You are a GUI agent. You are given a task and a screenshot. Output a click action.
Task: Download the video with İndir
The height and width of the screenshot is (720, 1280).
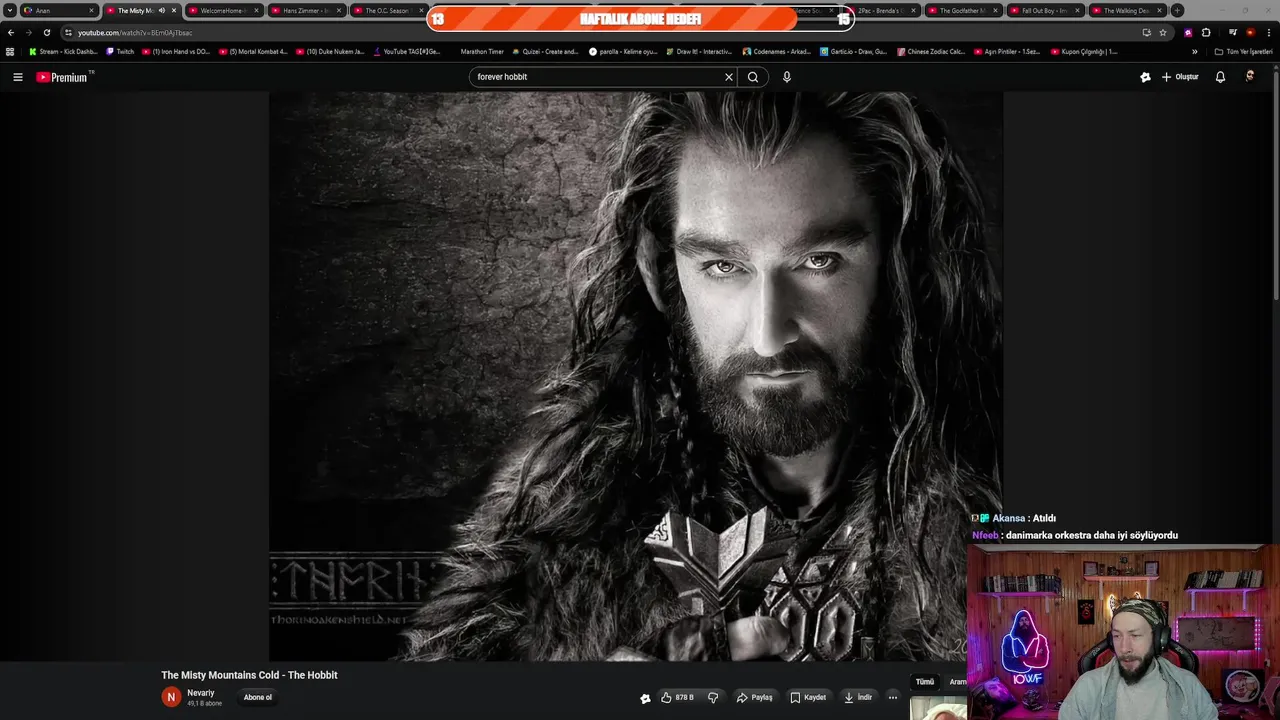point(858,697)
